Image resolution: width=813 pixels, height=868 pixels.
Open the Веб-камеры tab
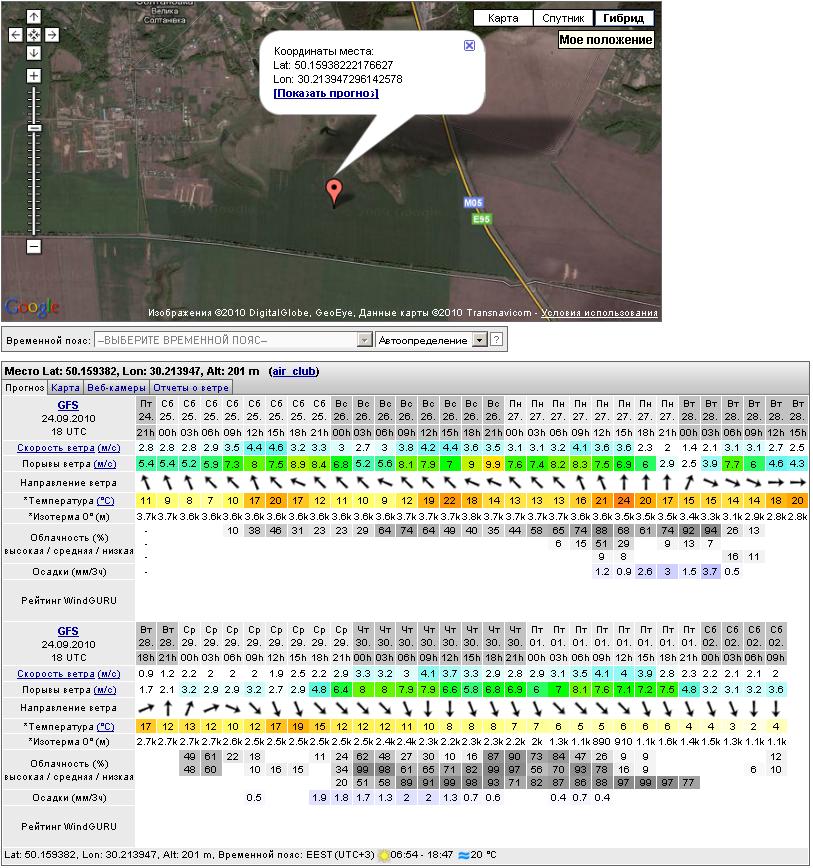116,387
